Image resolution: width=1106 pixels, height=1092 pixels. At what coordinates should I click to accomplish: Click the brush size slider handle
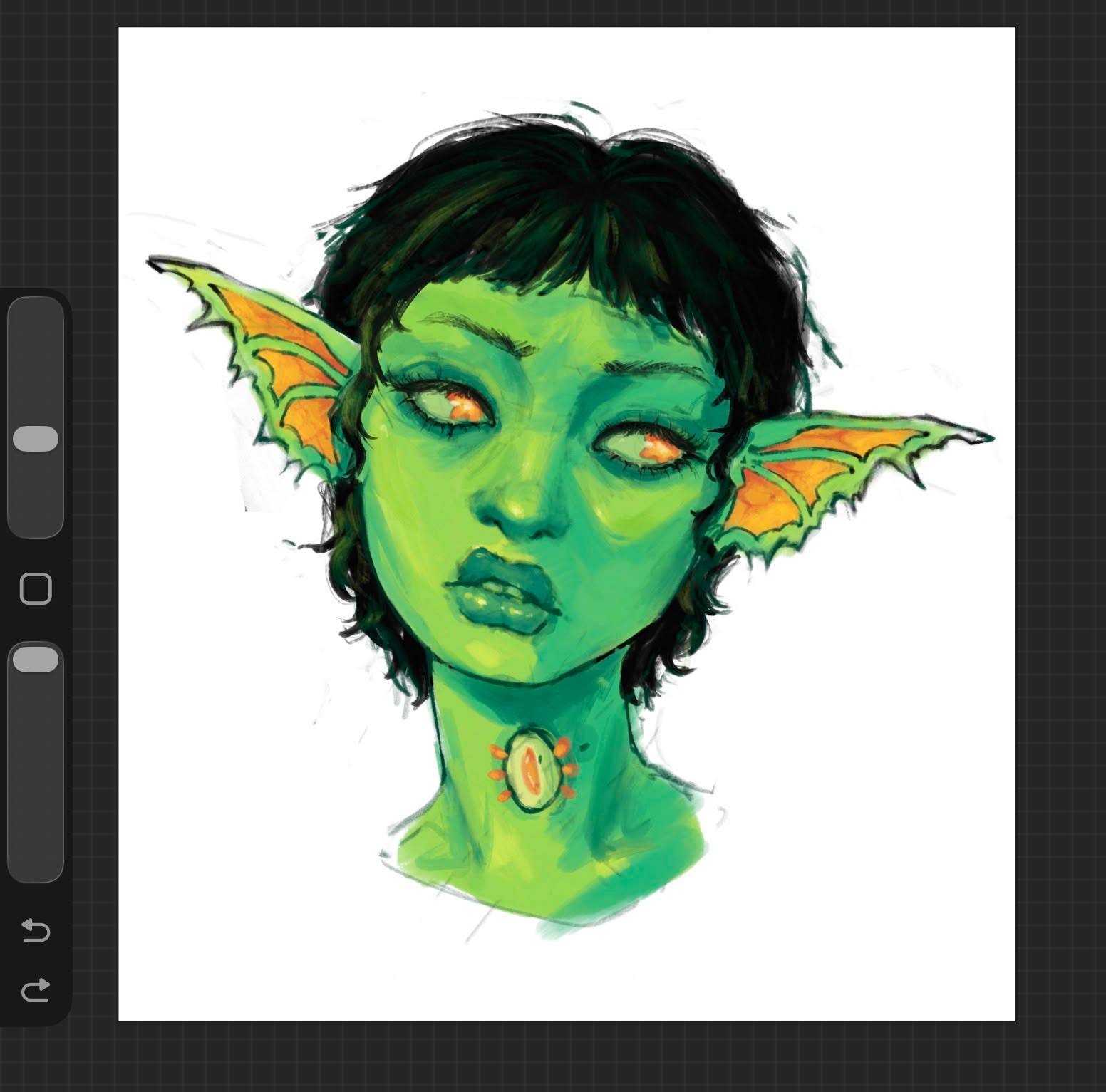tap(36, 439)
